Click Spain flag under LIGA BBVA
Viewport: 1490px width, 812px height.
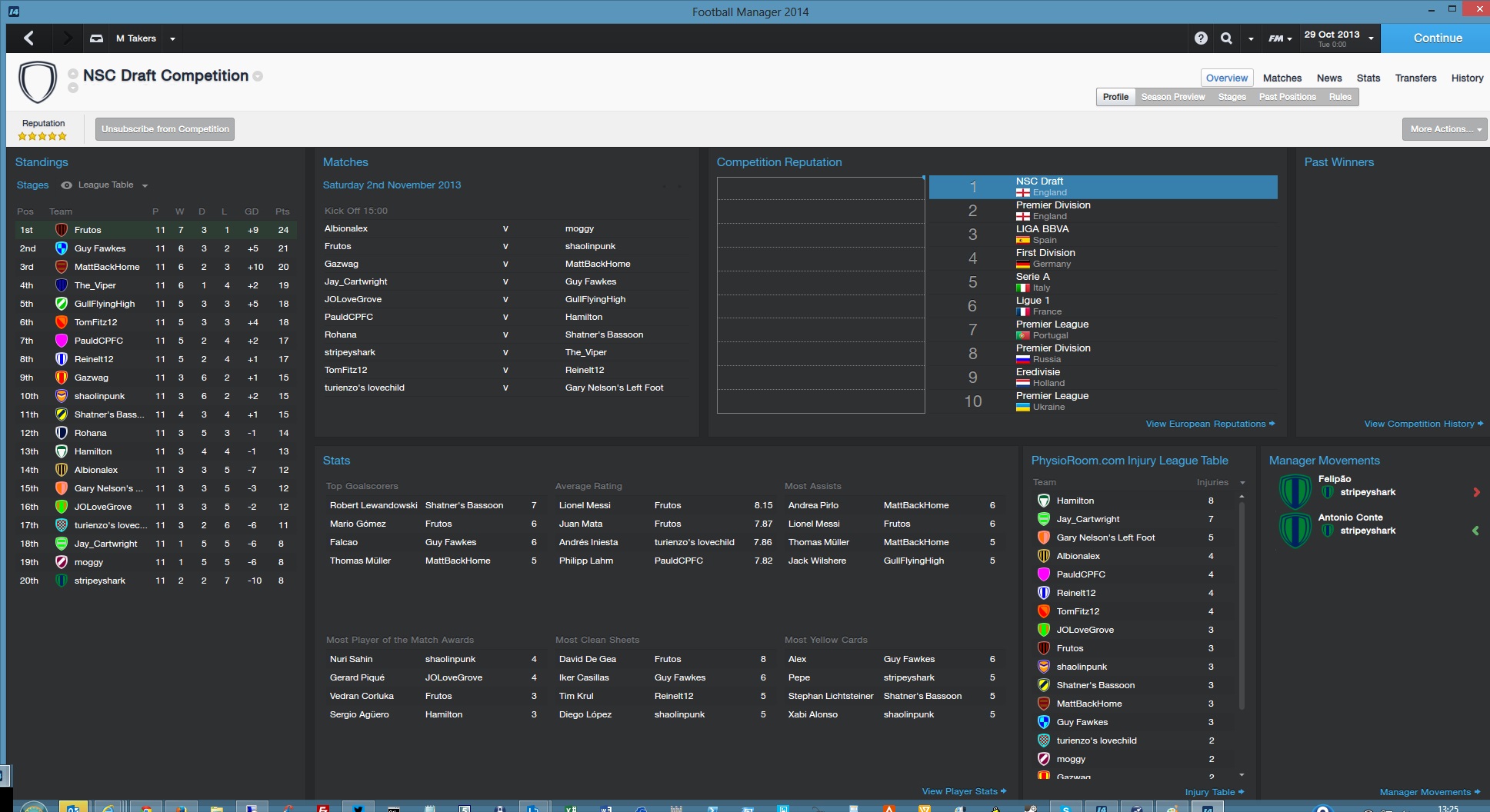coord(1022,241)
